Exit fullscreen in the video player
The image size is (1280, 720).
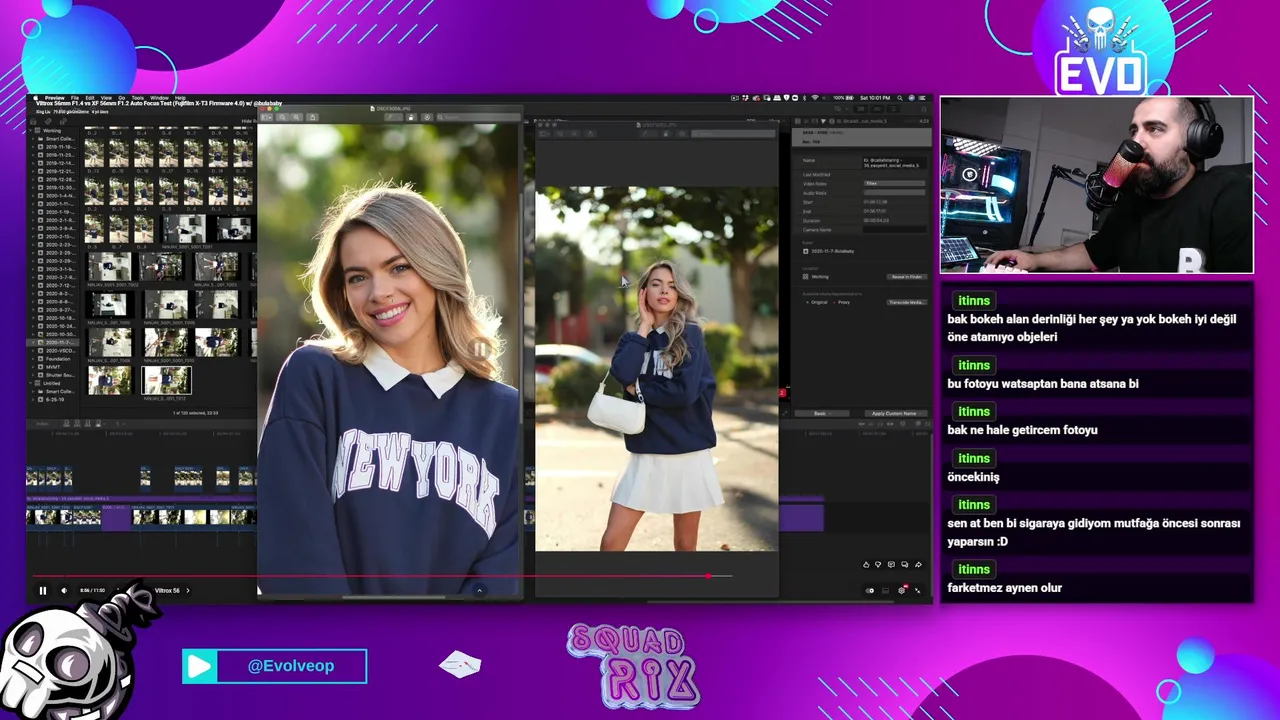click(x=918, y=591)
